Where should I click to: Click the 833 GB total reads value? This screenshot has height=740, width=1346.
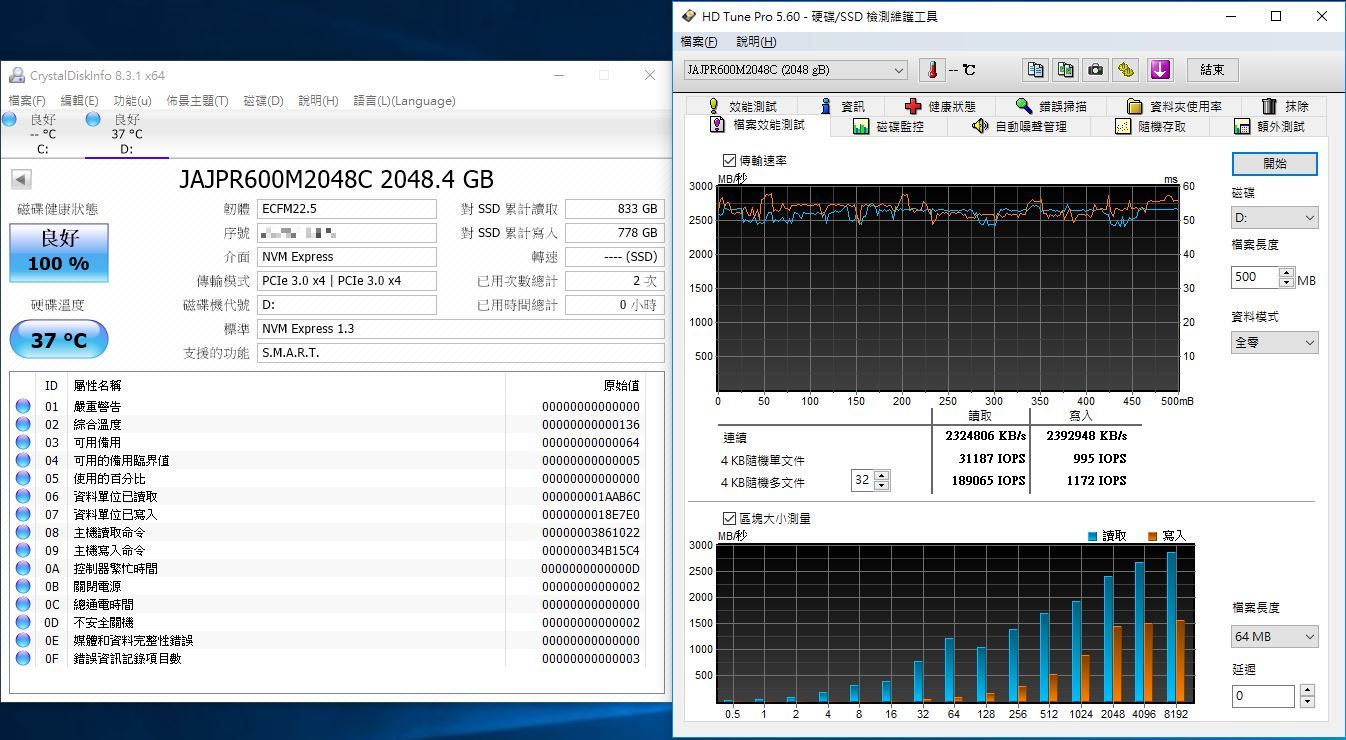[x=615, y=209]
